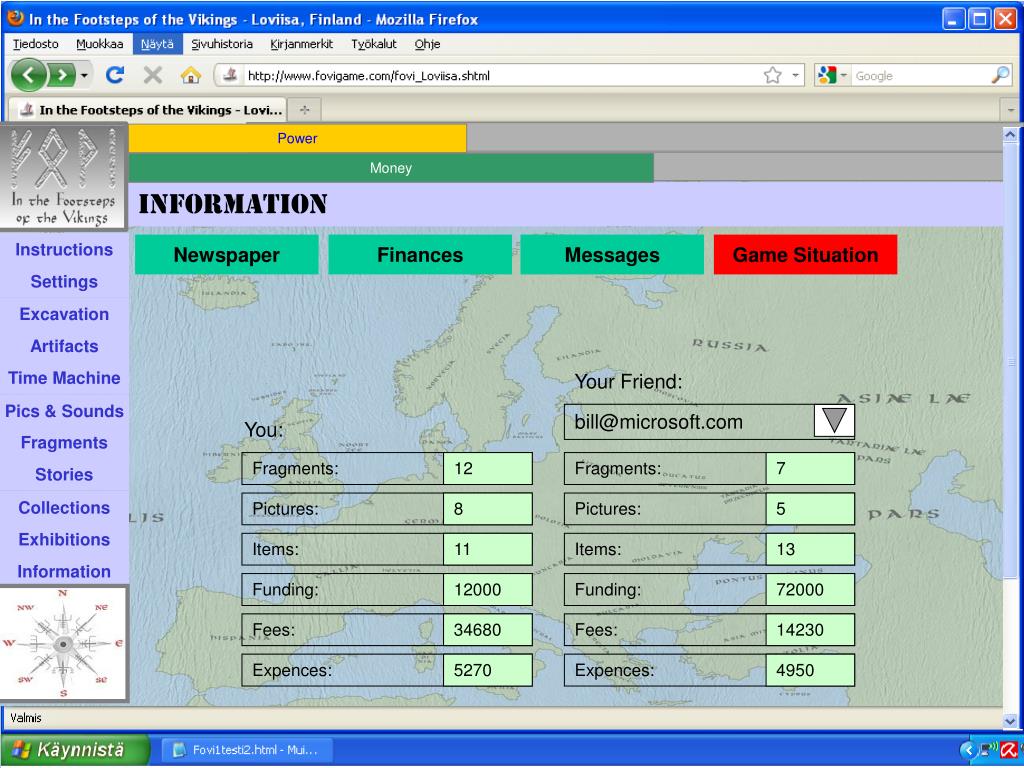Click your Funding value 12000

[x=487, y=590]
